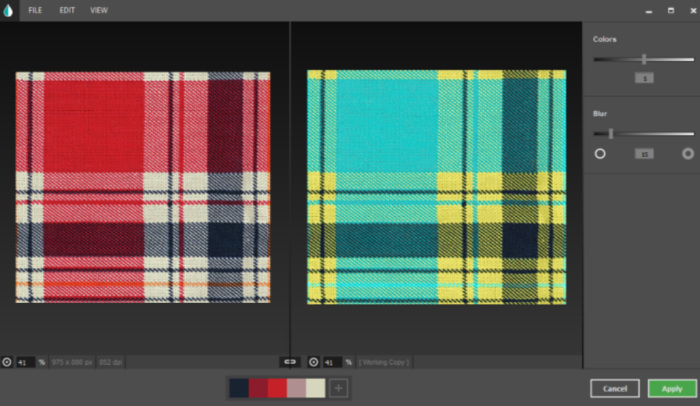Click the [ Working Copy ] label
The width and height of the screenshot is (700, 406).
coord(384,362)
